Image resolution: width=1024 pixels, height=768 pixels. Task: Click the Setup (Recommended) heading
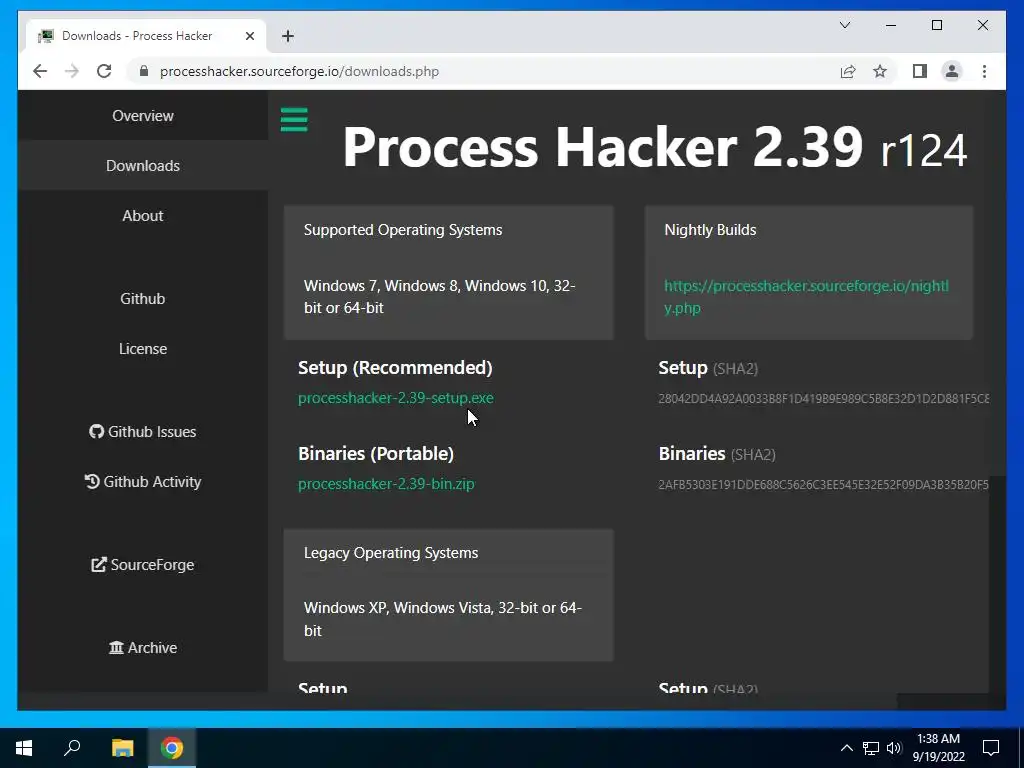tap(395, 368)
